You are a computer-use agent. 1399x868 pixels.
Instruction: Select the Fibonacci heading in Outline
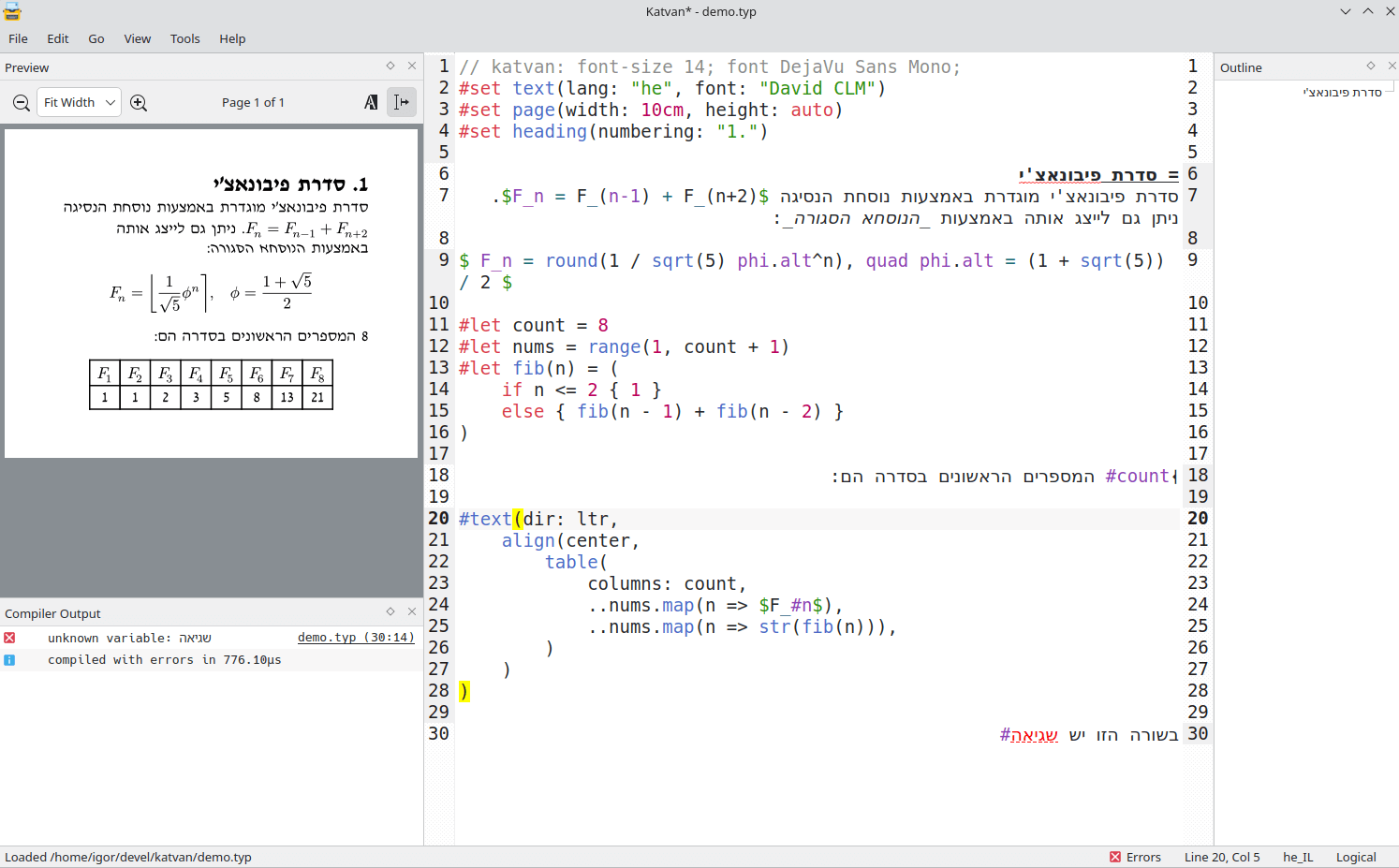pos(1342,92)
